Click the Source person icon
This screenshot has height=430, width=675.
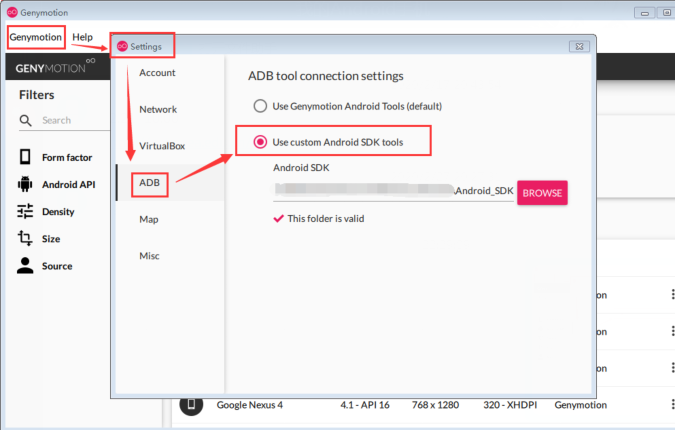coord(25,266)
